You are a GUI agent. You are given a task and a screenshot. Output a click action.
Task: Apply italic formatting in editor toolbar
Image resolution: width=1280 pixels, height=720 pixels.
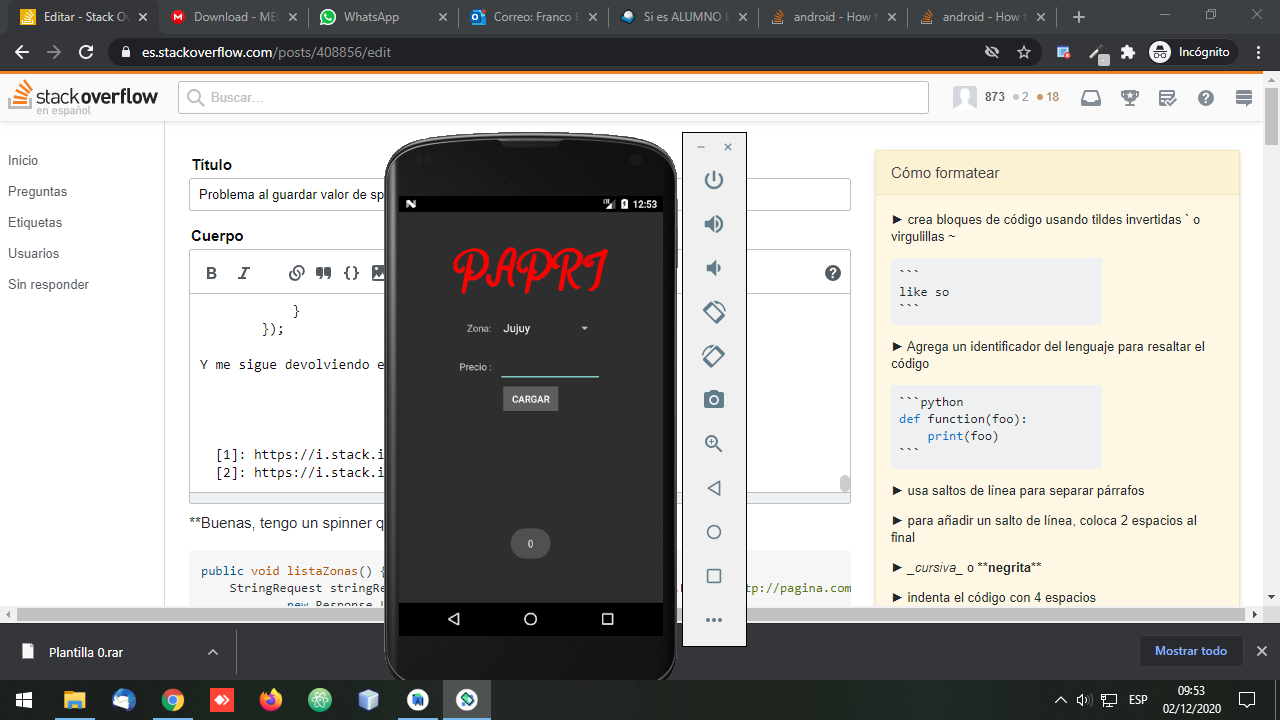pos(243,273)
